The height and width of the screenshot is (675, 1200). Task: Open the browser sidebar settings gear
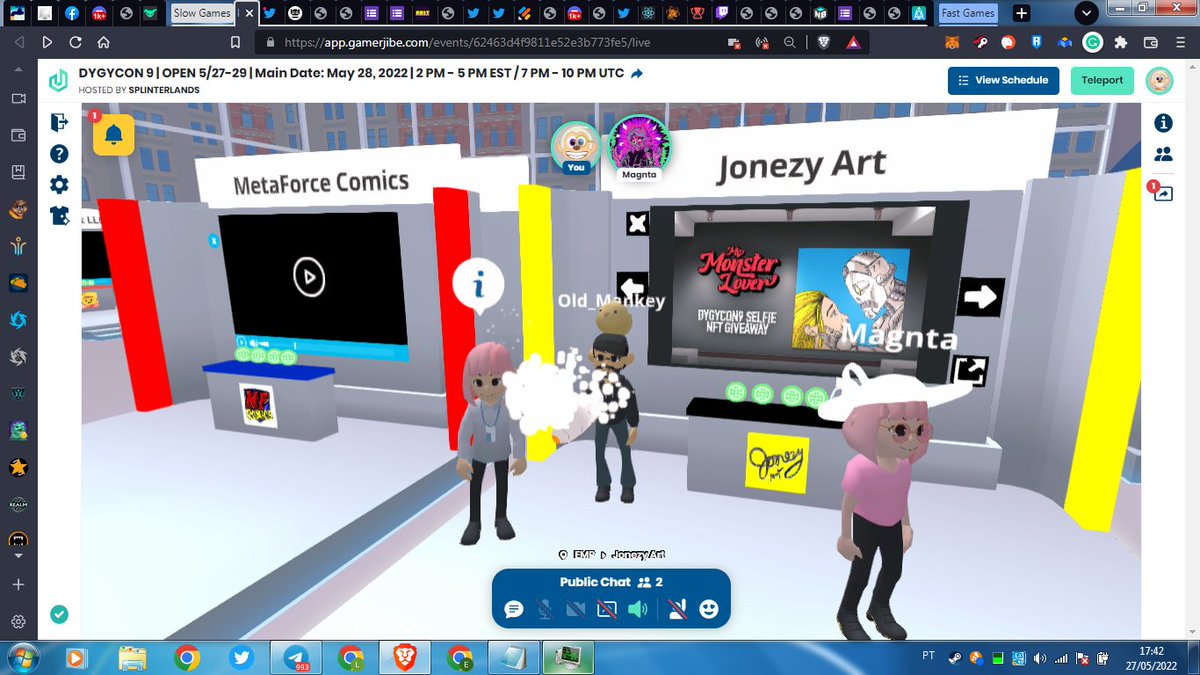pos(18,621)
